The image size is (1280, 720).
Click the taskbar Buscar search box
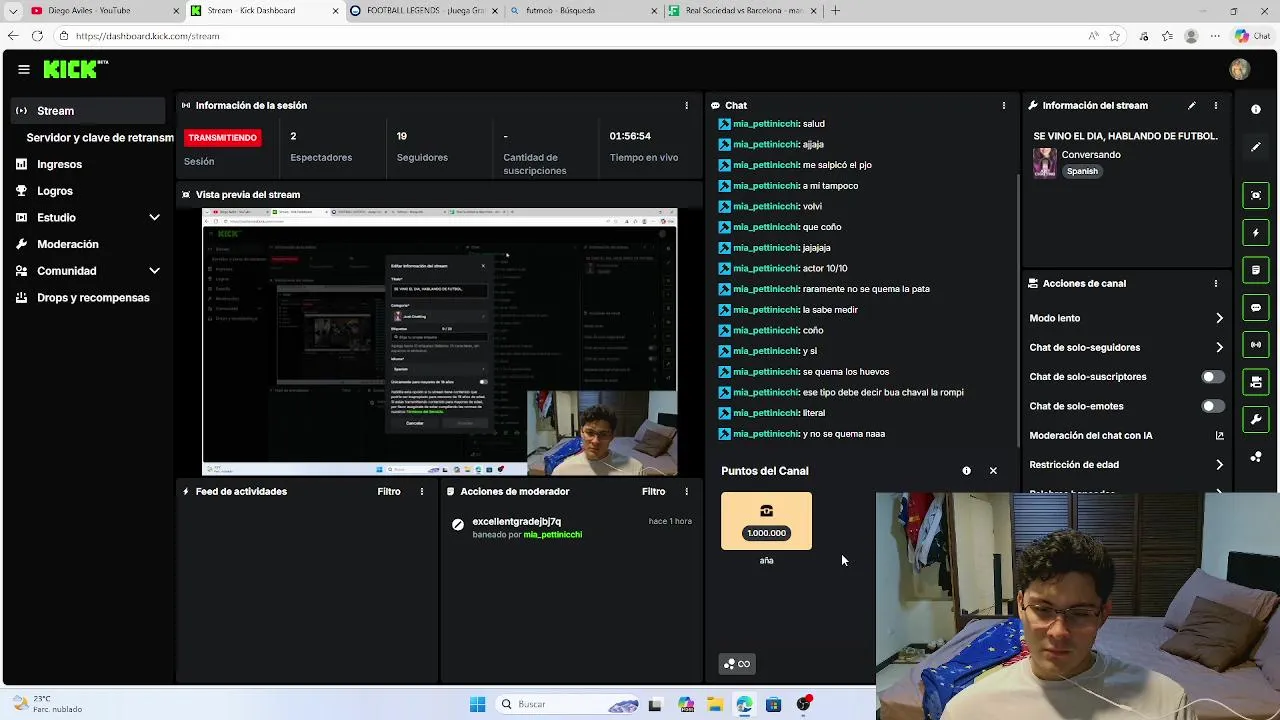point(566,704)
